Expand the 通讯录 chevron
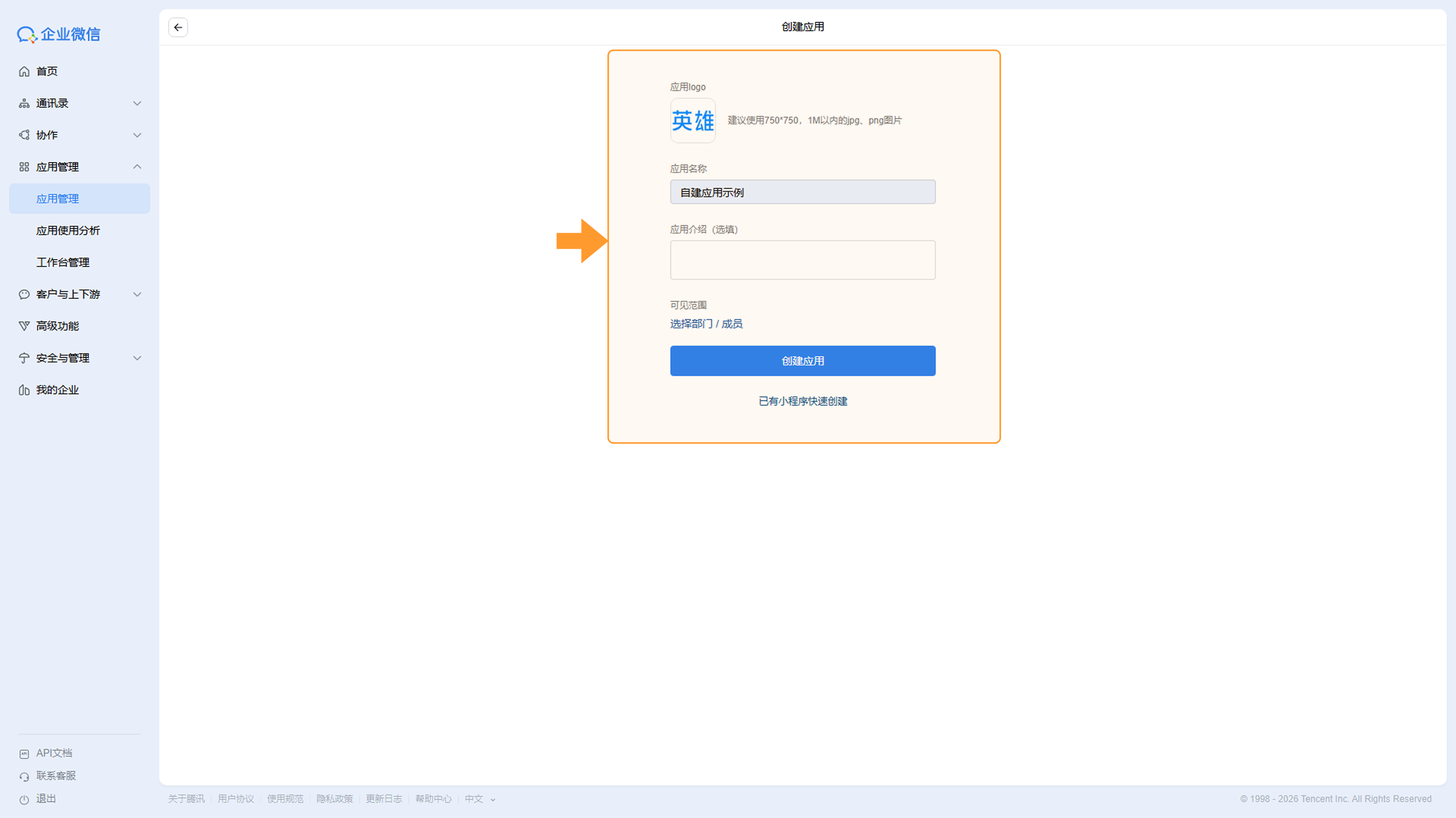Screen dimensions: 1456x818 pos(137,103)
